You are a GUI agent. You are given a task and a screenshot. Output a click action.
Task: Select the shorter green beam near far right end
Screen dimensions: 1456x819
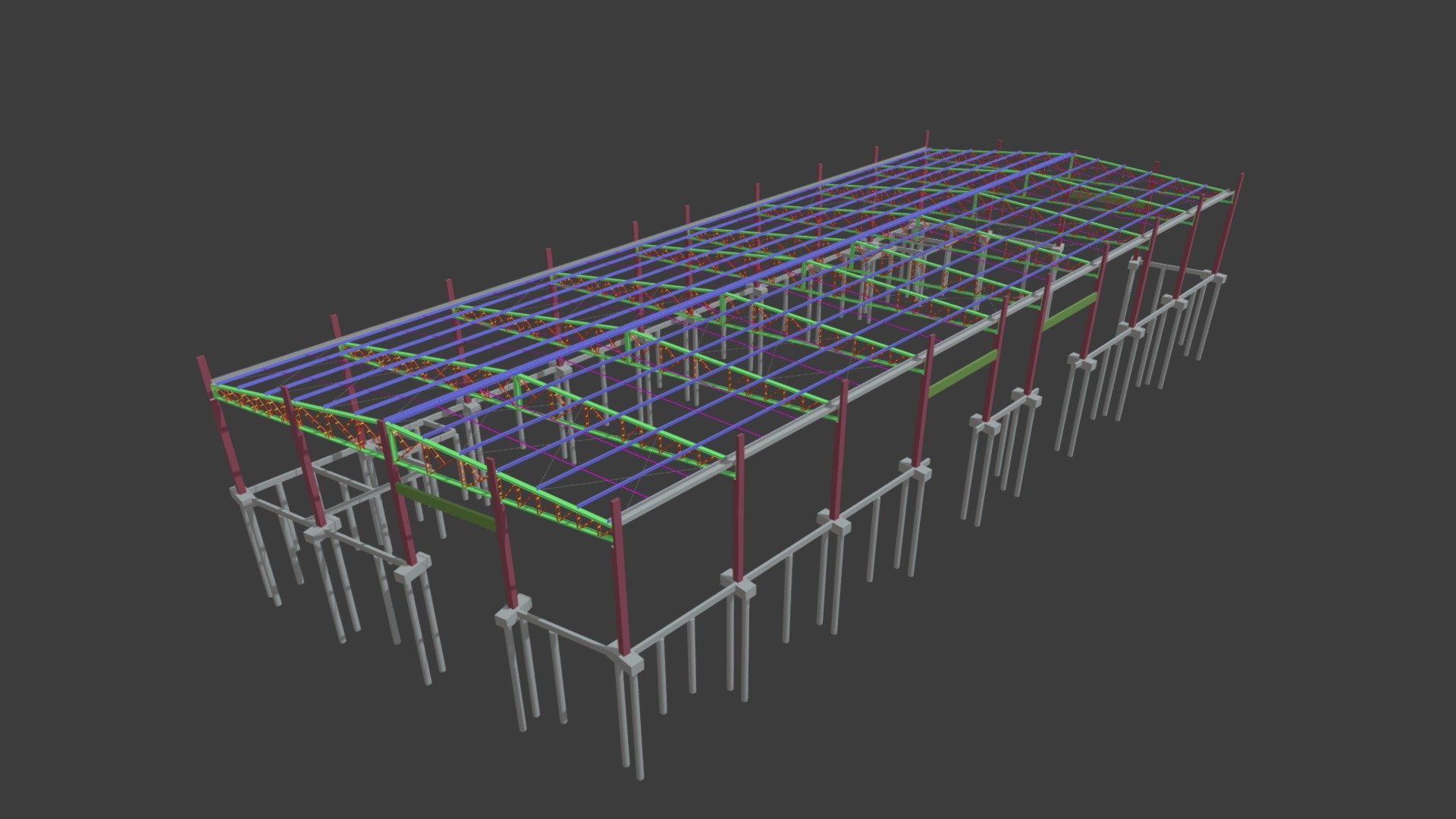(x=1070, y=311)
